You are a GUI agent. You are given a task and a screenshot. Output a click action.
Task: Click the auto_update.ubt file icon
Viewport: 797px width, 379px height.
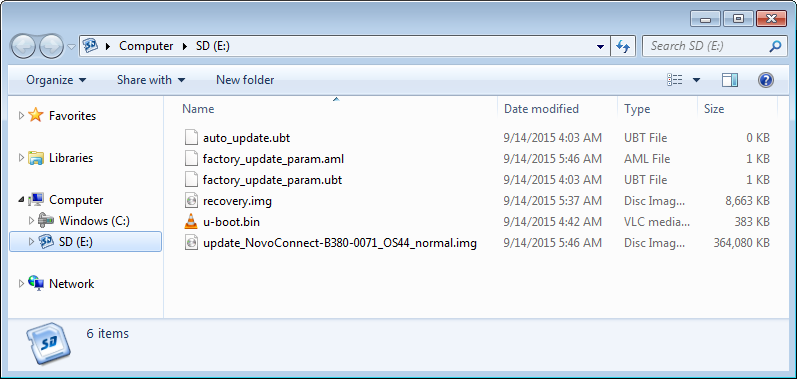click(x=191, y=138)
